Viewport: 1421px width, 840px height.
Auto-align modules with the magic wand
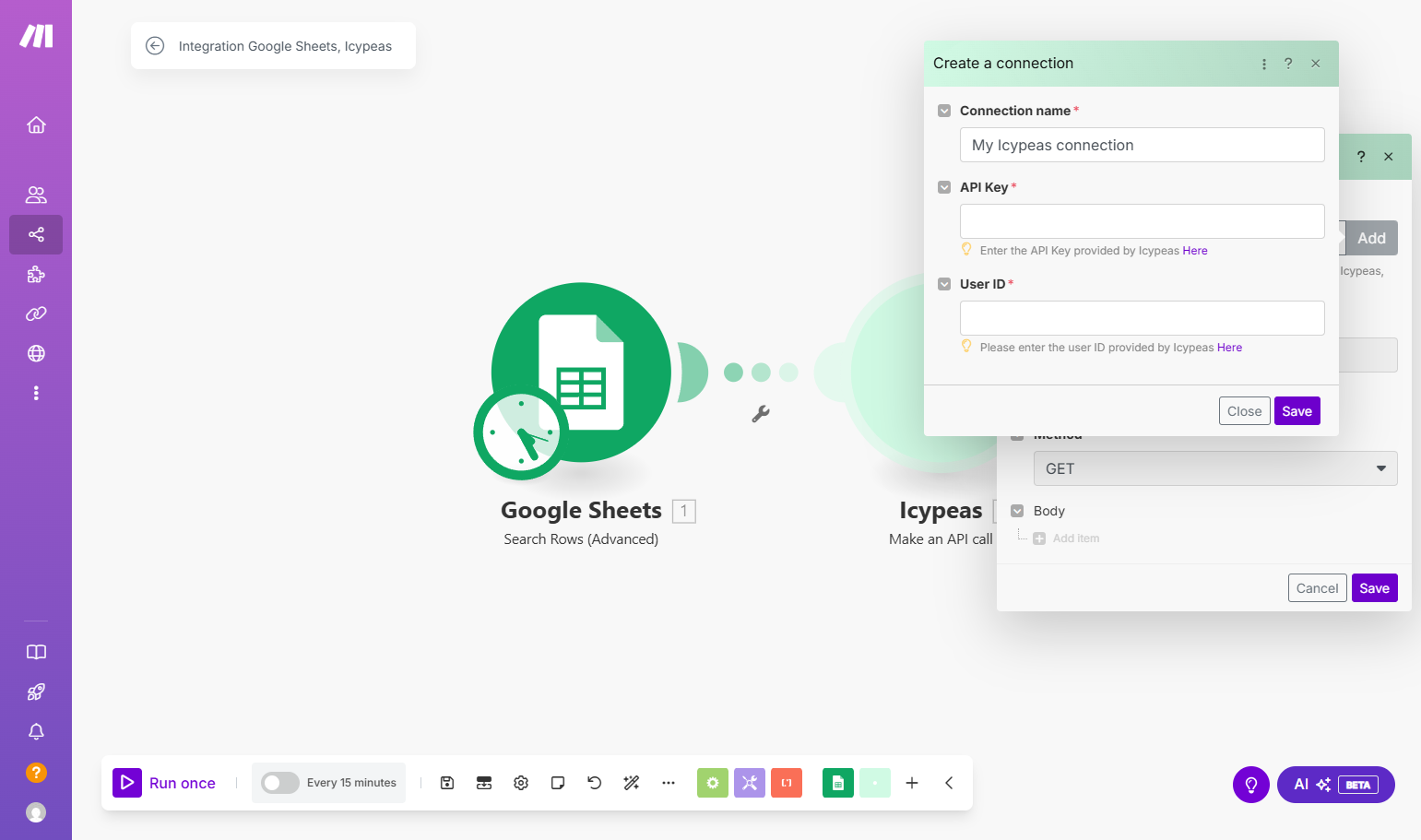(x=632, y=783)
